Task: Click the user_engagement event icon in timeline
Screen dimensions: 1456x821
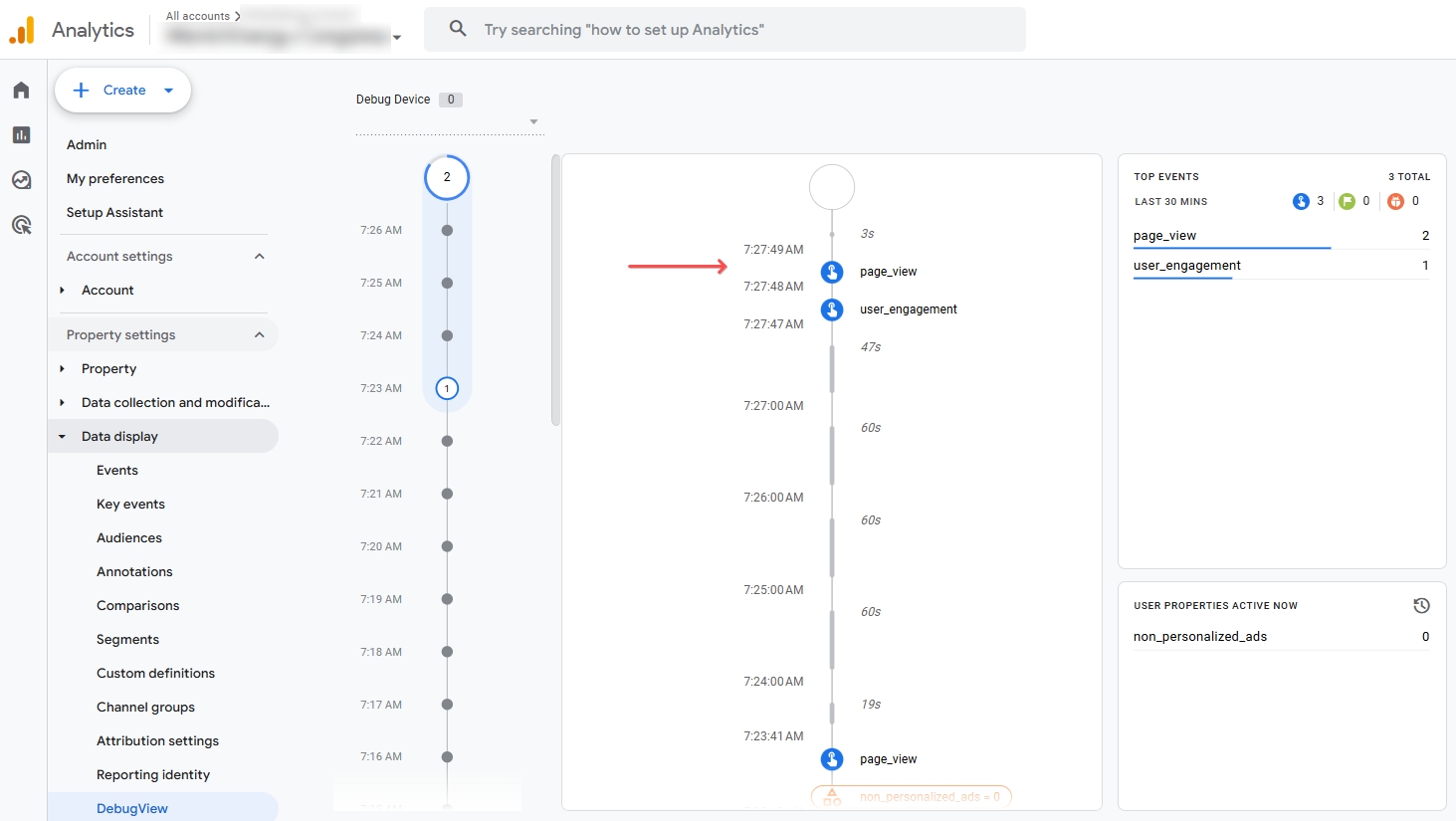Action: point(832,309)
